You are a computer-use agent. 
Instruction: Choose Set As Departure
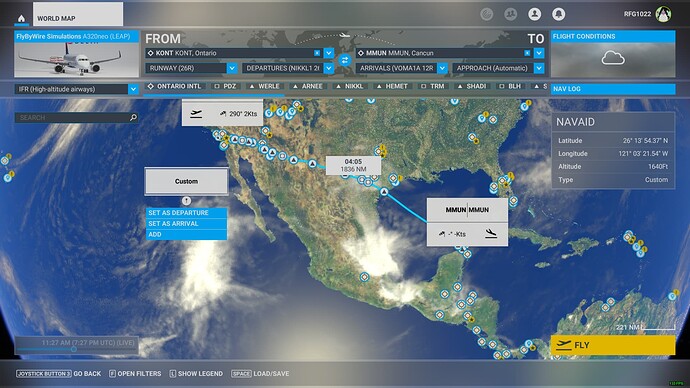(x=187, y=212)
